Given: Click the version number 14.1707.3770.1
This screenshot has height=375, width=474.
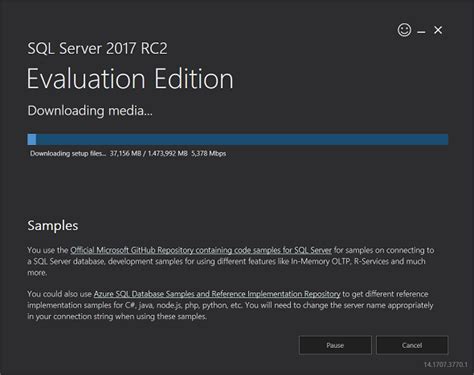Looking at the screenshot, I should click(446, 365).
